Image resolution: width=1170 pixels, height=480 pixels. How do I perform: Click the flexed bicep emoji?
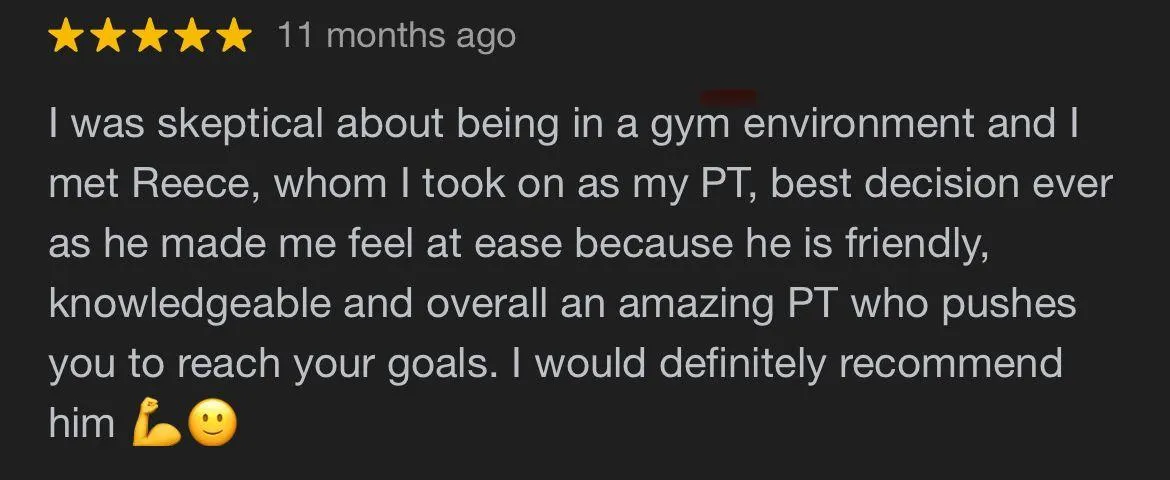(156, 423)
